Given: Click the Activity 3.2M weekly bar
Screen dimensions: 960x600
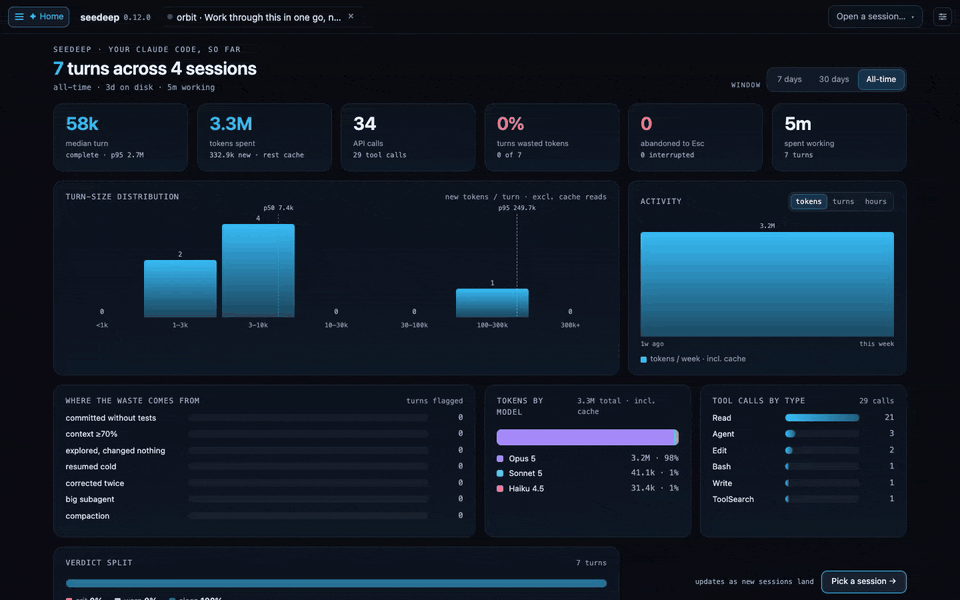Looking at the screenshot, I should pos(767,284).
